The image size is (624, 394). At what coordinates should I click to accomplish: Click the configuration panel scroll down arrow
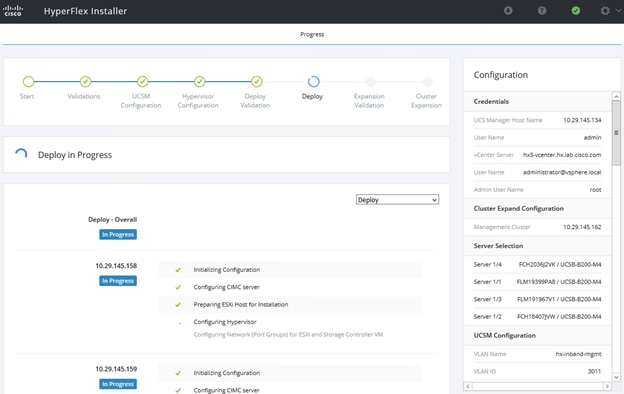[616, 377]
